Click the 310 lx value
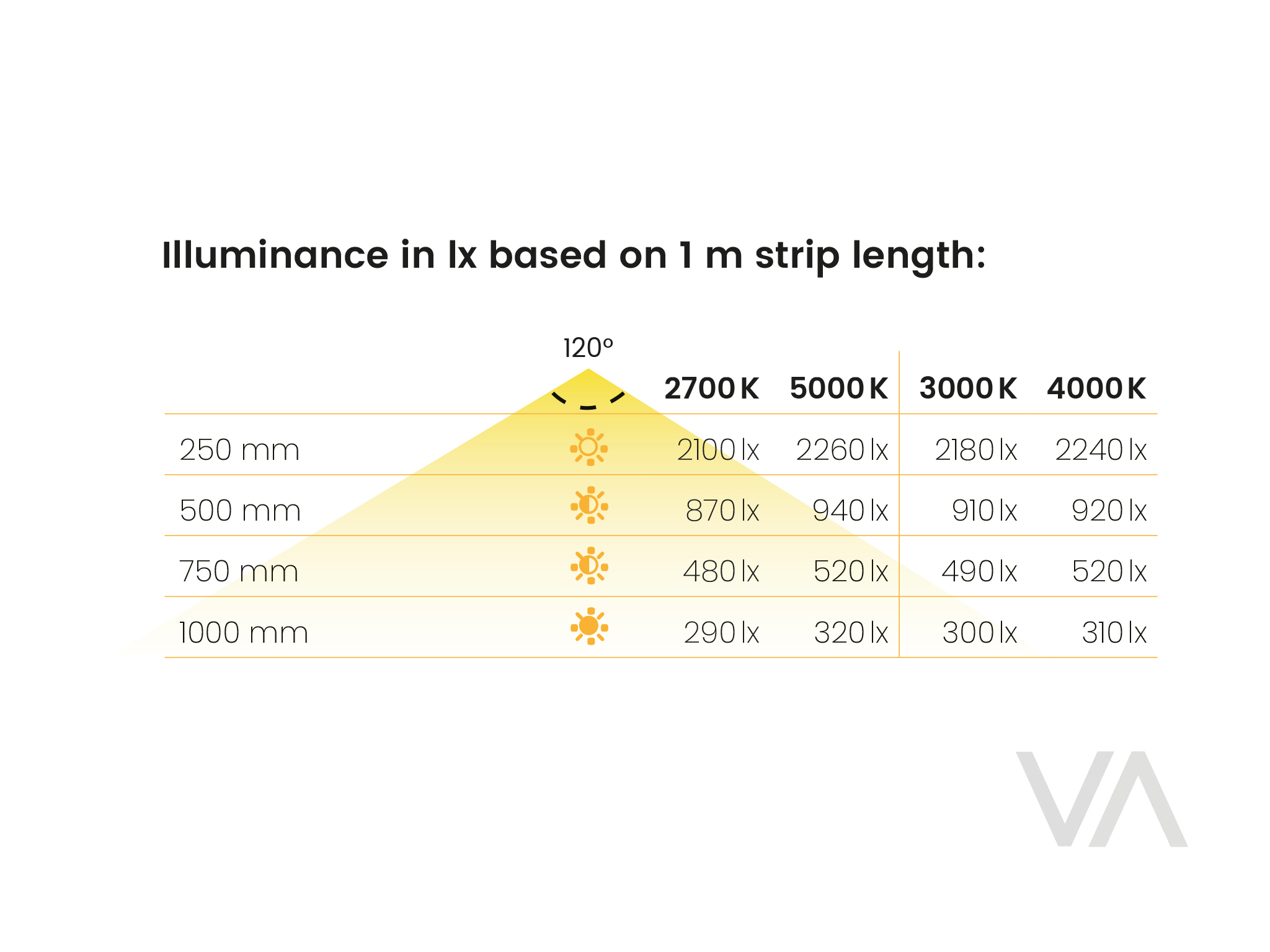 click(x=1114, y=633)
